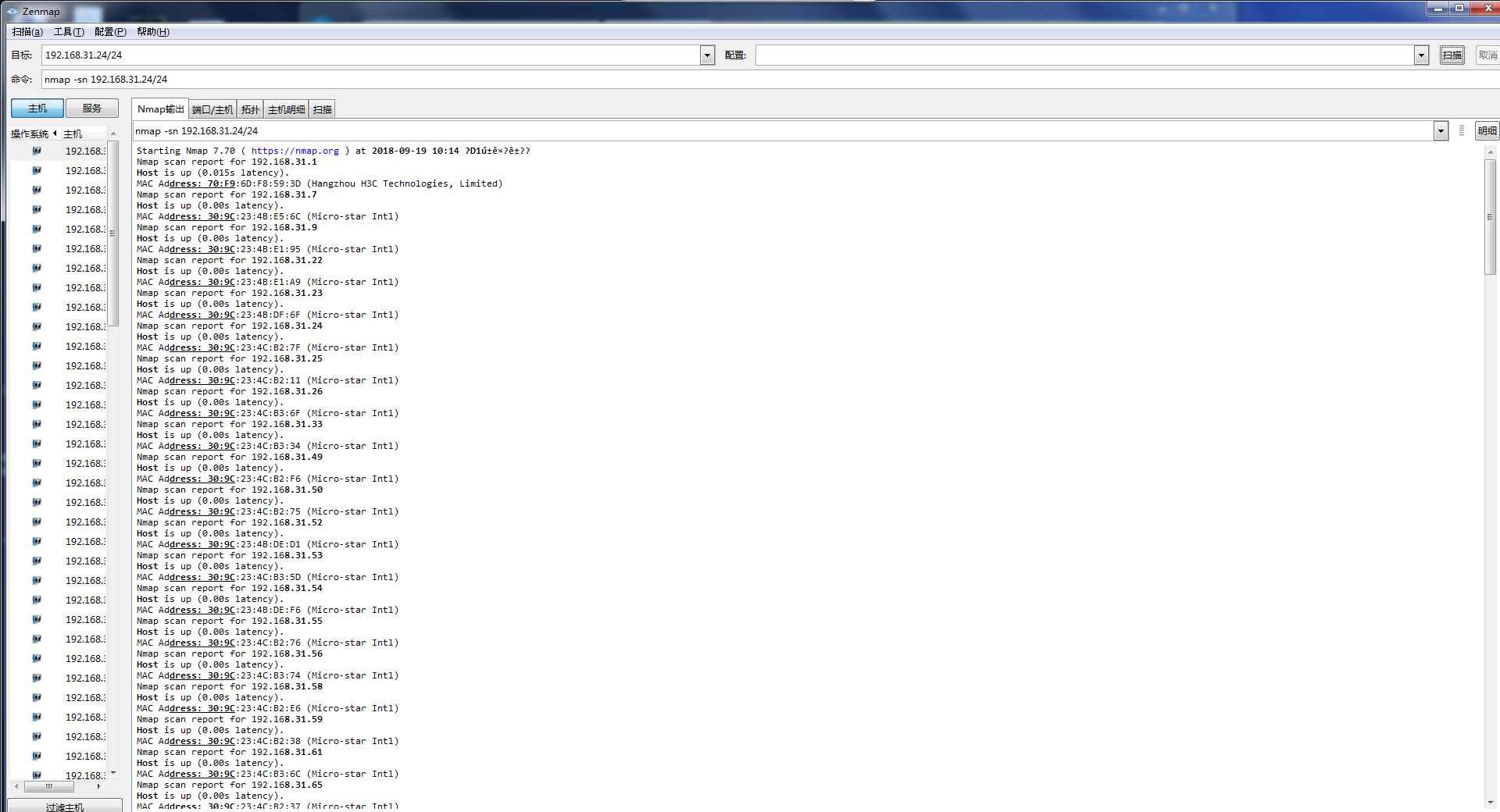Click the Hangzhou H3C Technologies MAC line

pos(320,184)
